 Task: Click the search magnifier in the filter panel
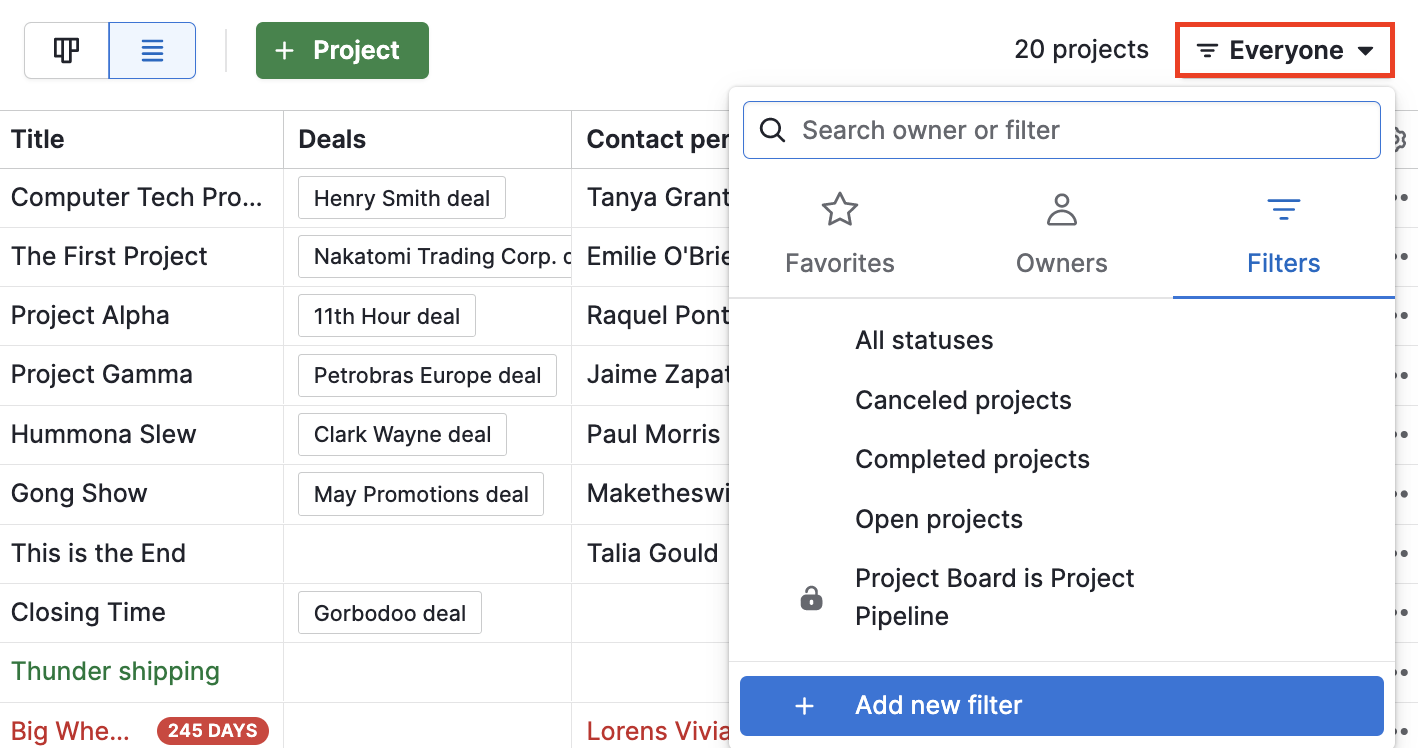tap(772, 130)
